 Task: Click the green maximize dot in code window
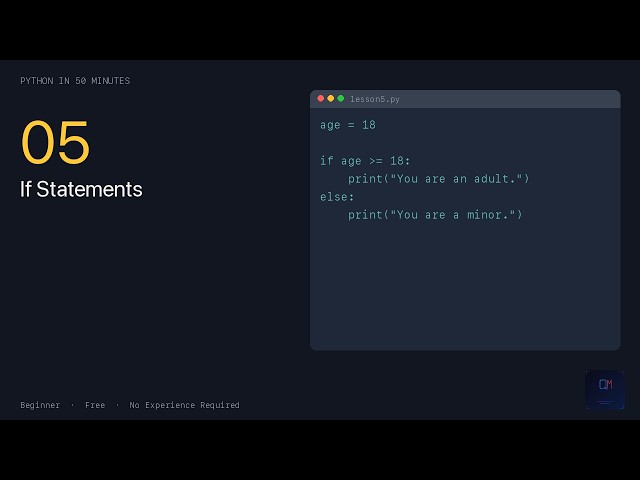341,98
